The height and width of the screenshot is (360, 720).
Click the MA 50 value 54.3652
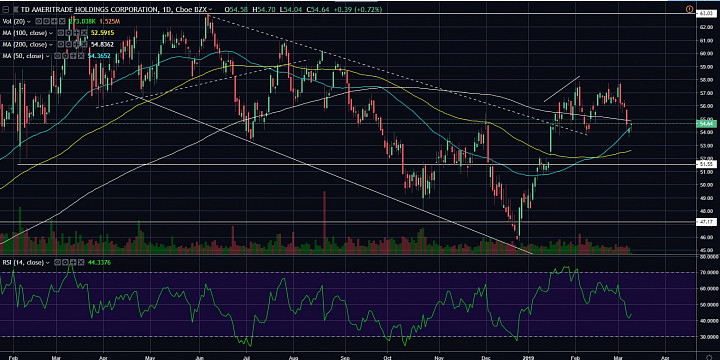(x=99, y=56)
